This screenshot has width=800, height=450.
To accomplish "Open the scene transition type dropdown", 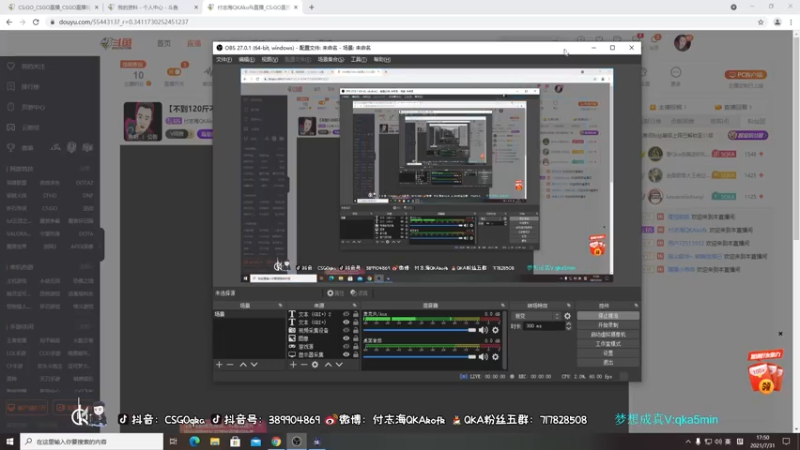I will pyautogui.click(x=537, y=316).
